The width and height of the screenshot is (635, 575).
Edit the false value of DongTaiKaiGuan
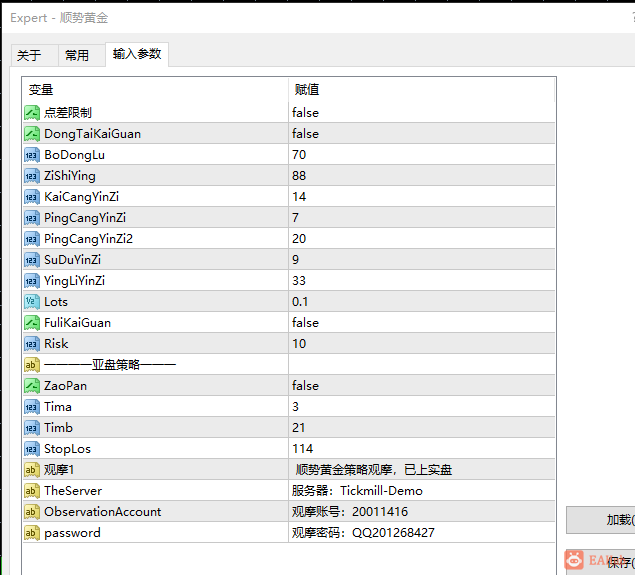[422, 134]
